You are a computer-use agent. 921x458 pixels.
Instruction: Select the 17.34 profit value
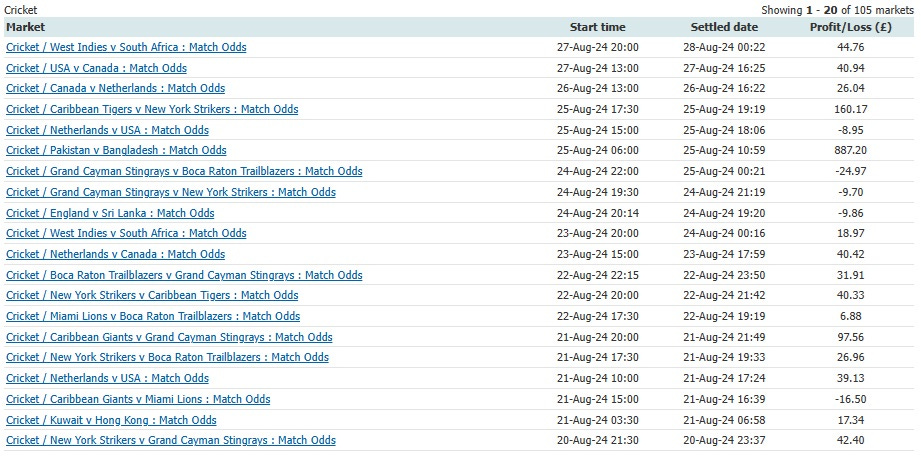coord(851,420)
